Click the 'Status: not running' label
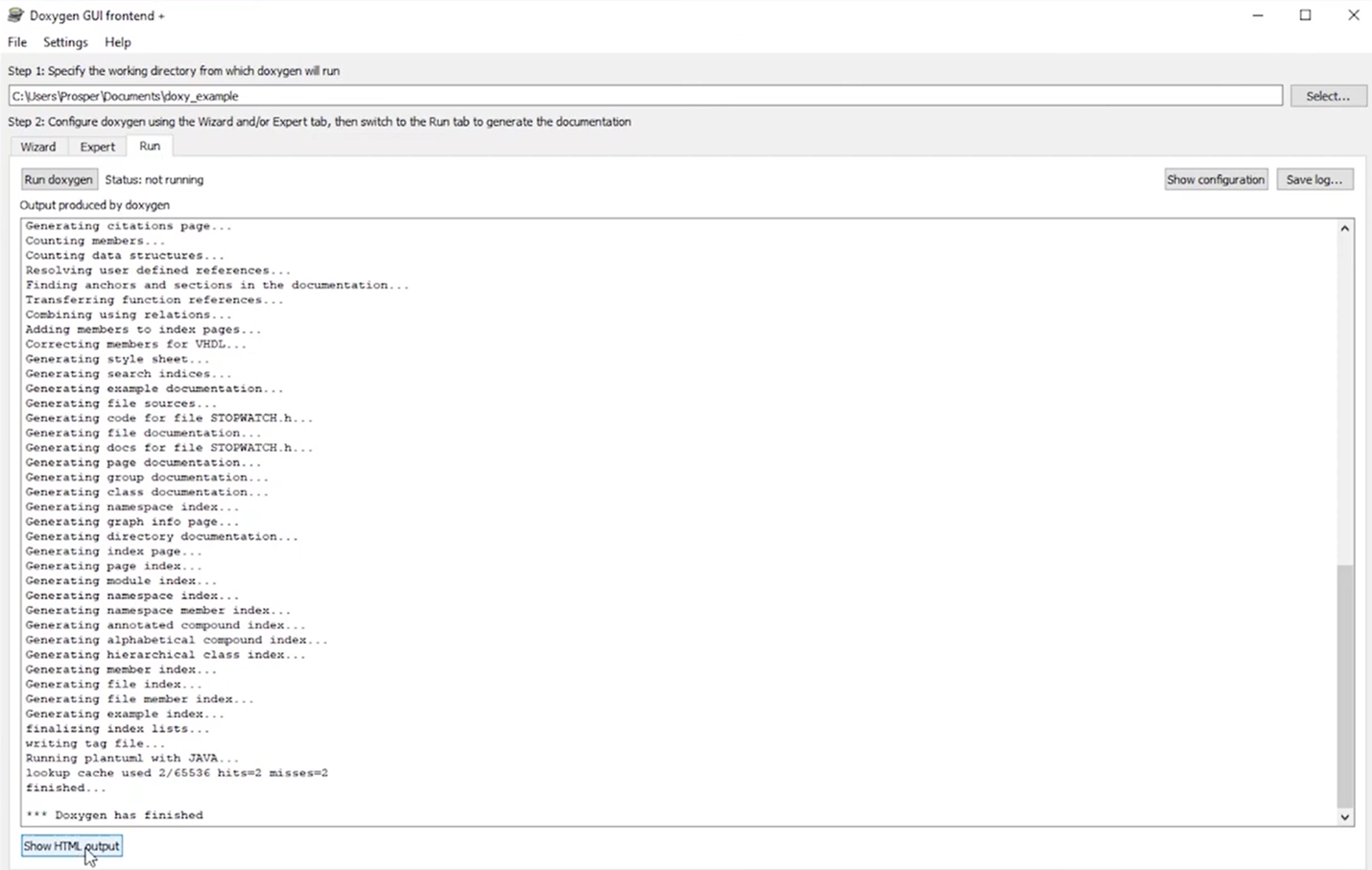Screen dimensions: 1372x870 click(x=154, y=179)
